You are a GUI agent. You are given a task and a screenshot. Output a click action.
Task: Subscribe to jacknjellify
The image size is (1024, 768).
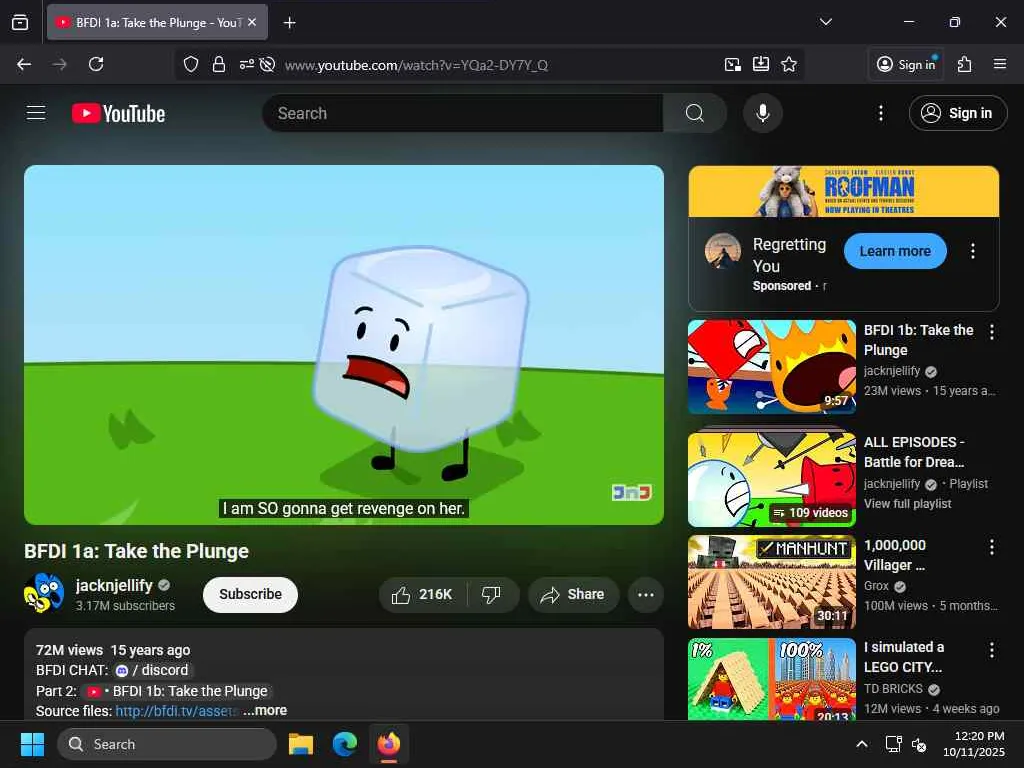(x=250, y=594)
